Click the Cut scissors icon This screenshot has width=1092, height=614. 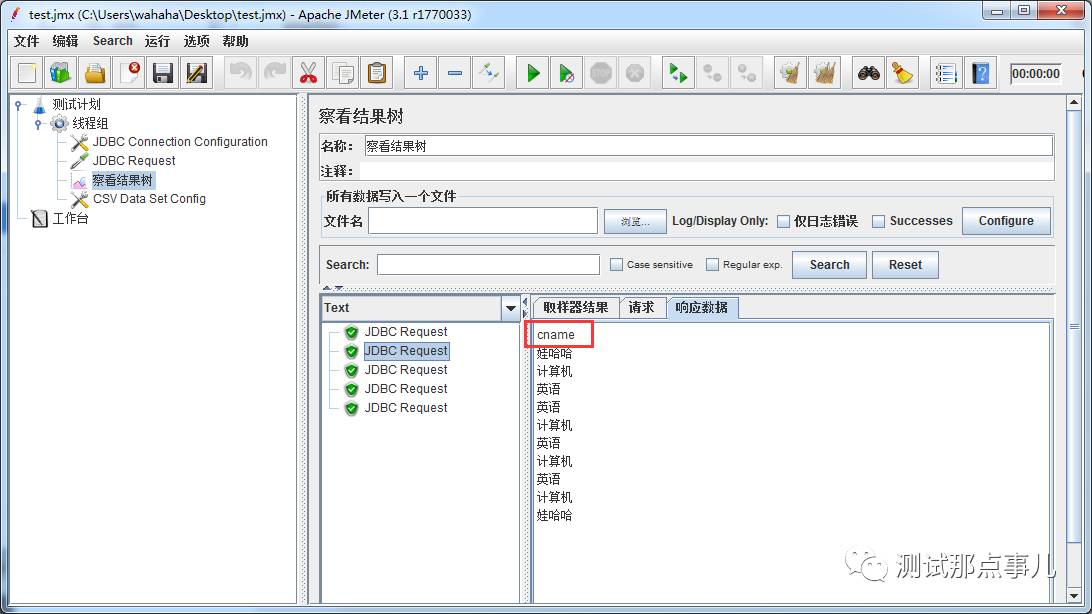point(309,73)
